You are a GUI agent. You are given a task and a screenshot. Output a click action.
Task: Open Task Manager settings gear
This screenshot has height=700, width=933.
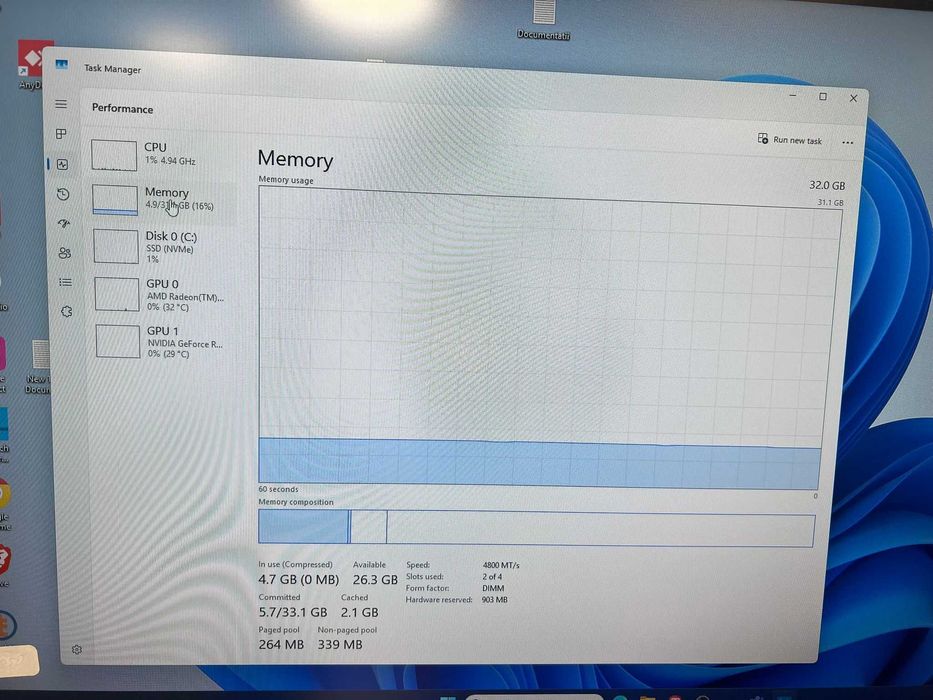click(x=77, y=649)
